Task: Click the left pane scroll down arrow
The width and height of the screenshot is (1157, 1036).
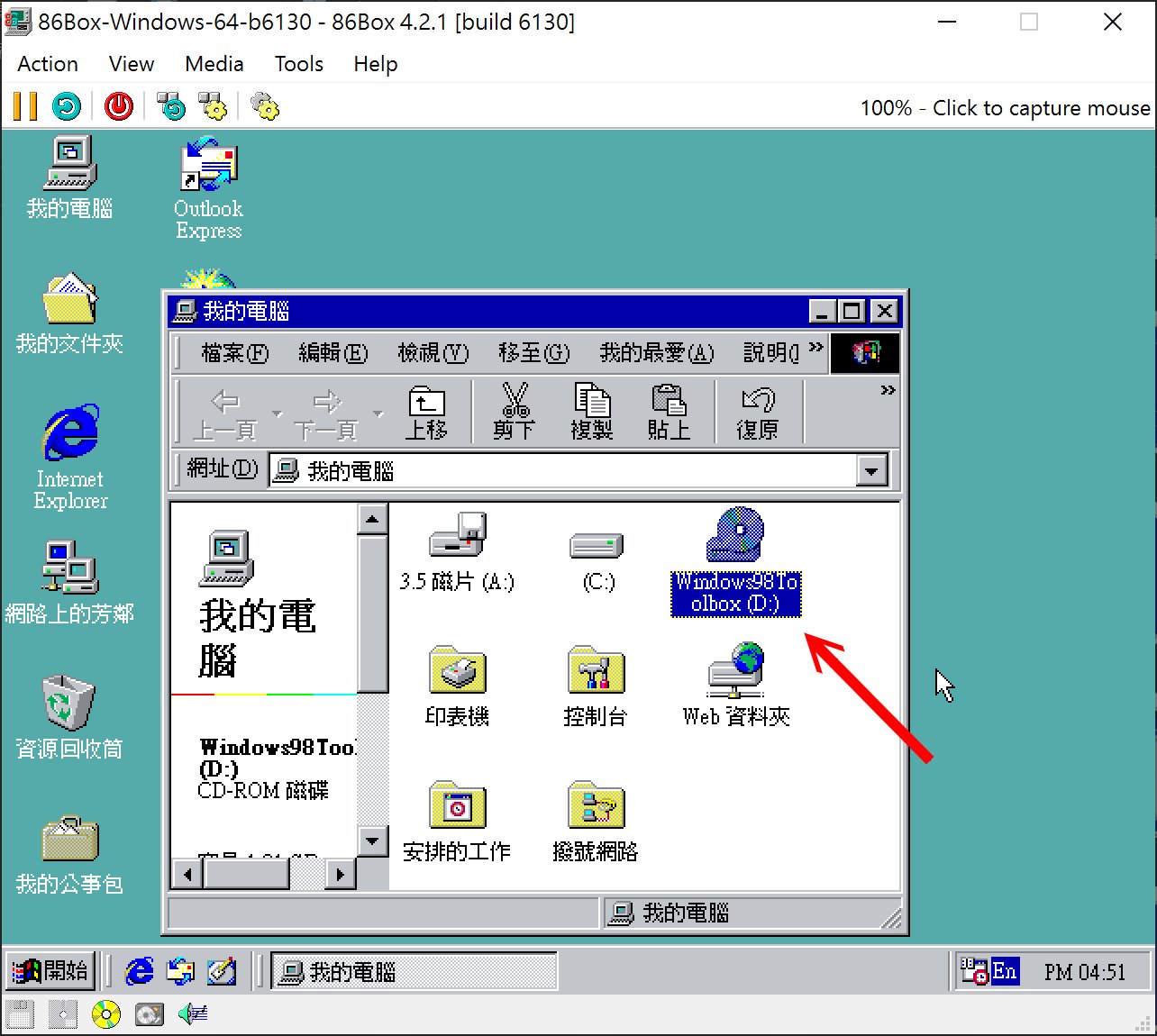Action: 372,841
